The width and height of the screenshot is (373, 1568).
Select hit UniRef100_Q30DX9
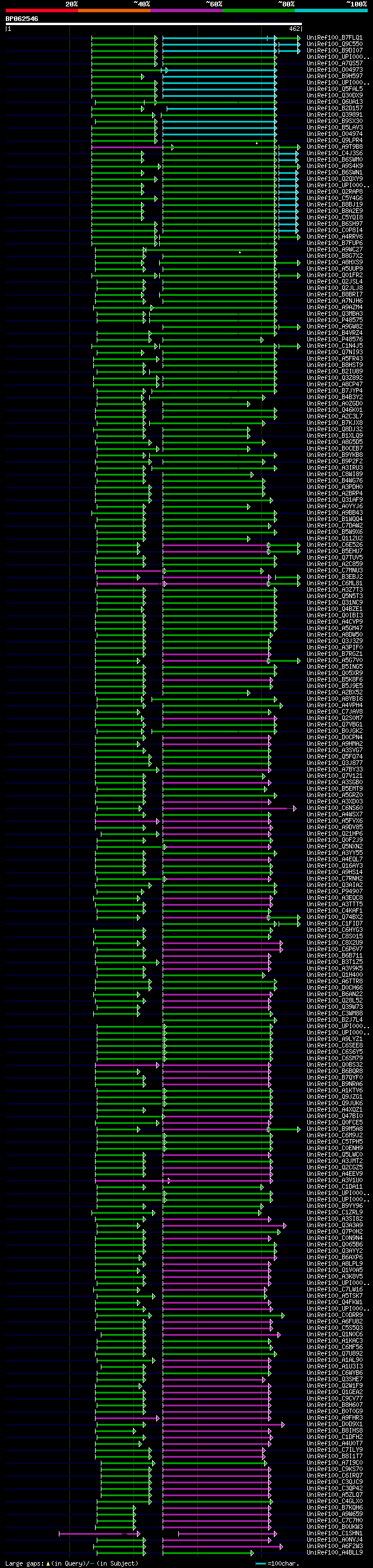point(335,96)
